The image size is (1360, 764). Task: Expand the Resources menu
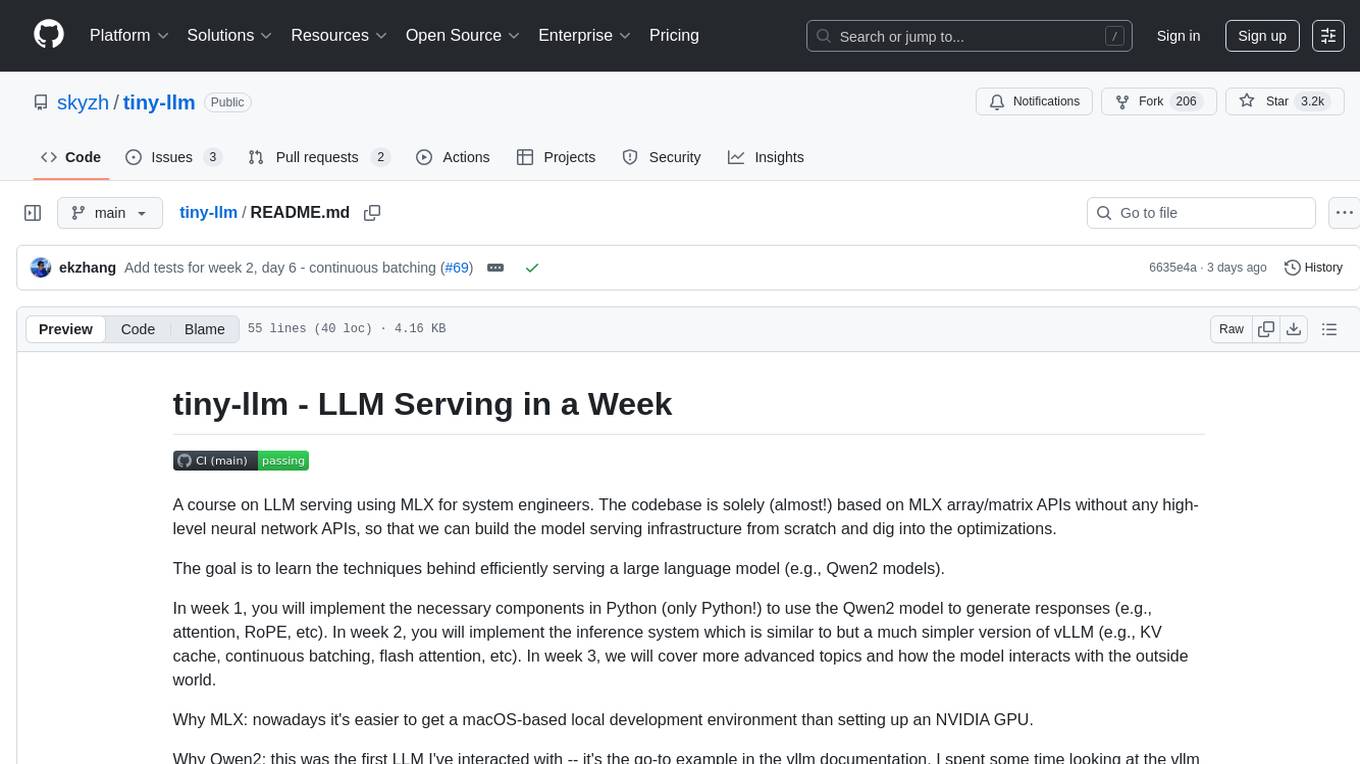click(339, 35)
